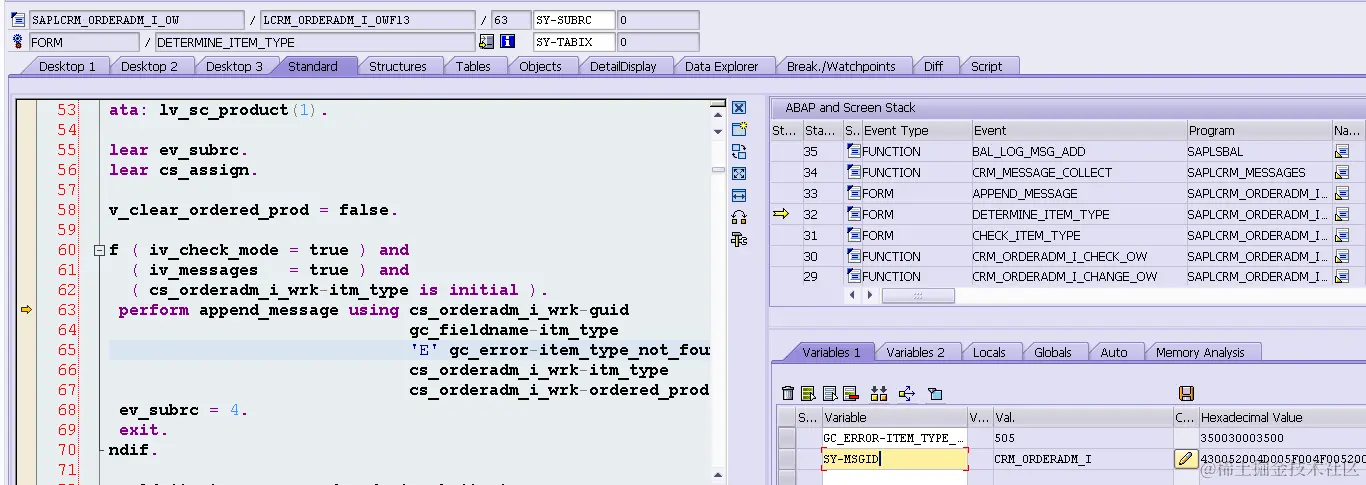Open the Data Explorer tab
Image resolution: width=1366 pixels, height=485 pixels.
[721, 66]
